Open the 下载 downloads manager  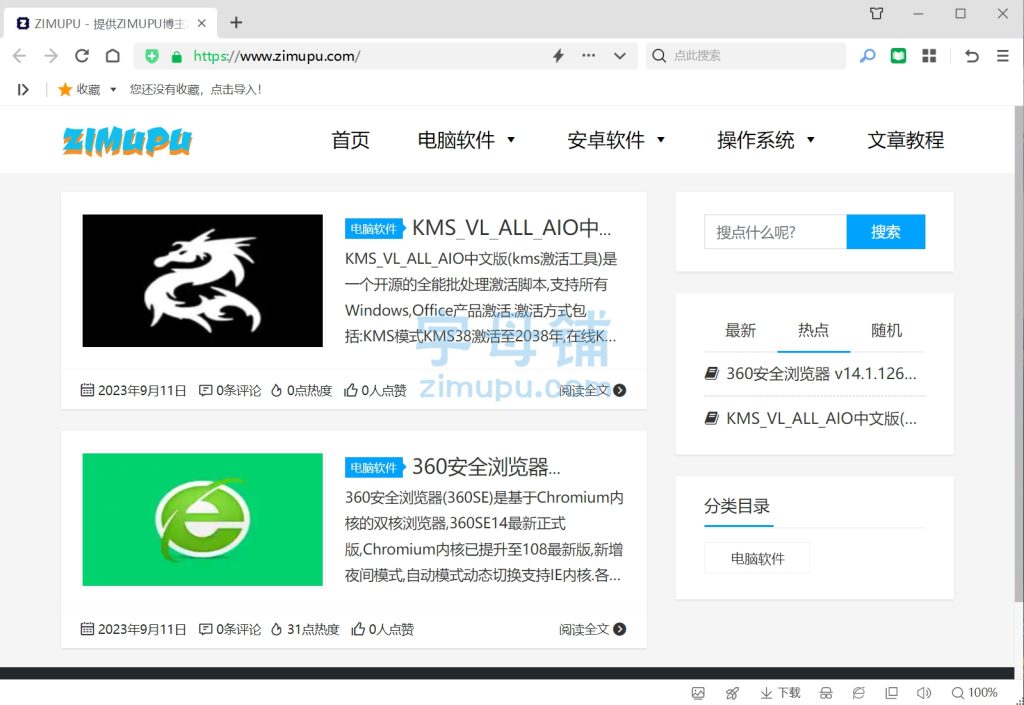[x=780, y=693]
